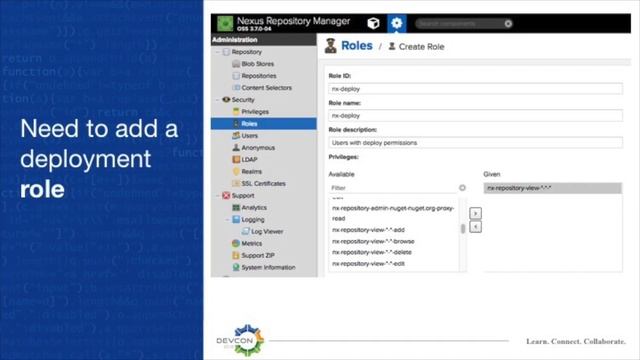Click the Roles heading guard icon
The height and width of the screenshot is (360, 640).
[331, 46]
